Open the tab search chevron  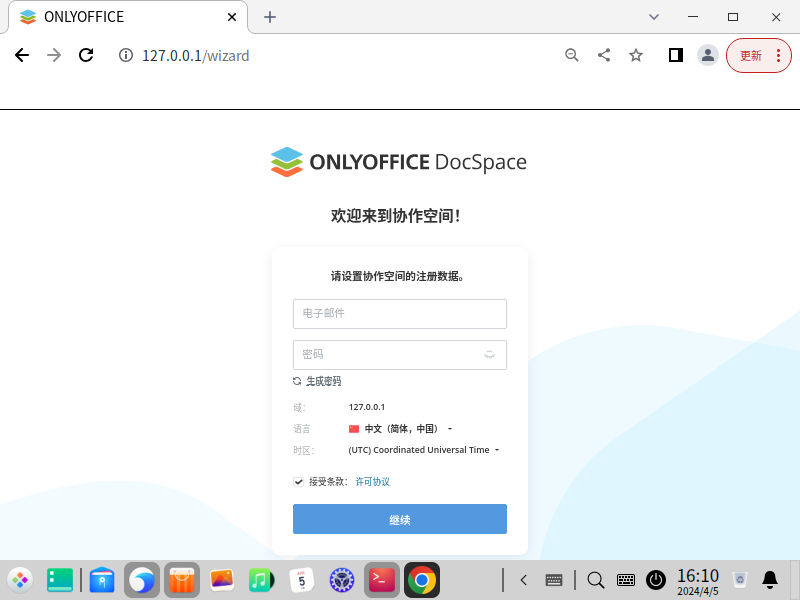click(x=654, y=17)
